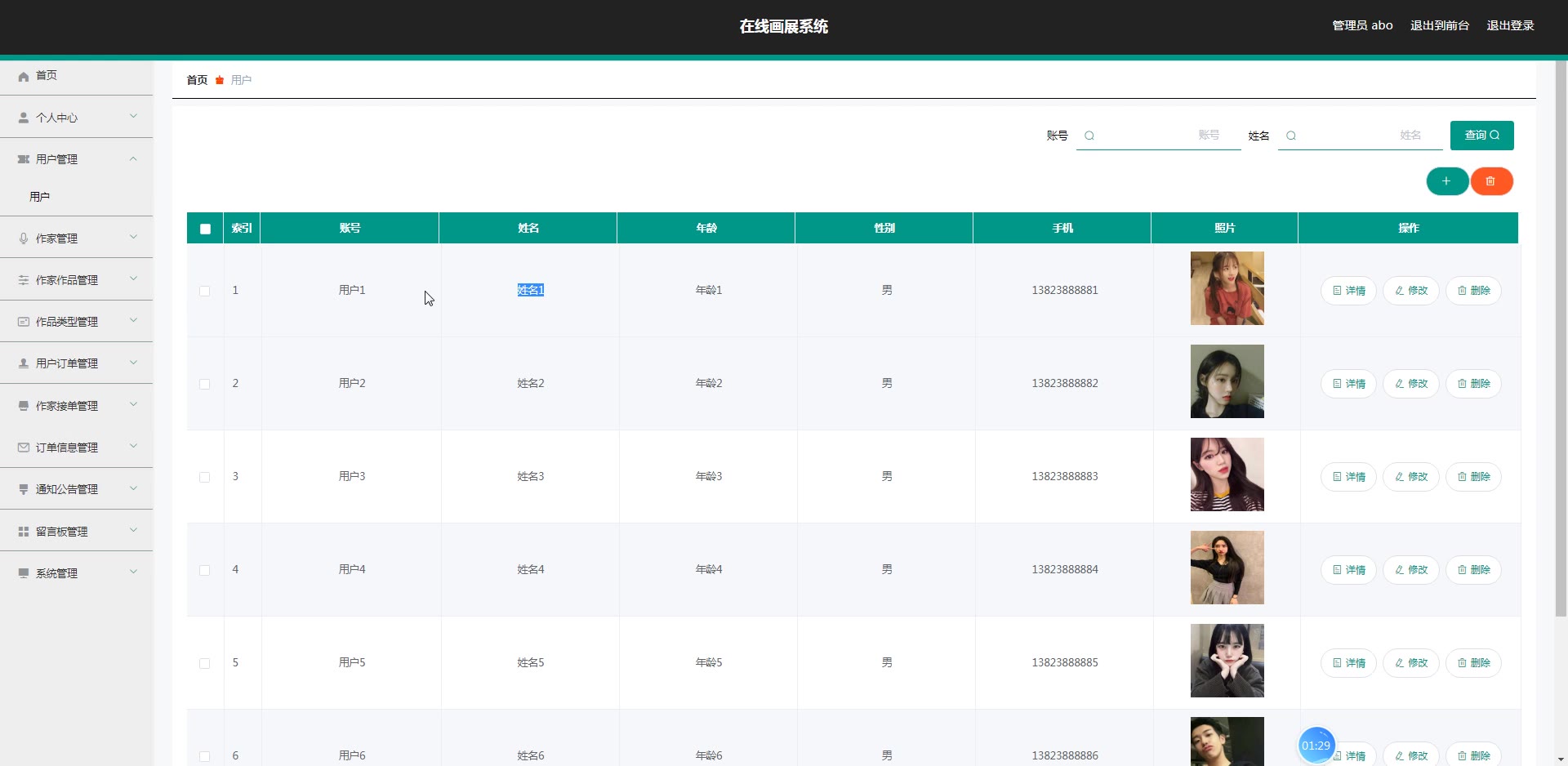This screenshot has height=766, width=1568.
Task: Go to 首页 via breadcrumb
Action: [x=197, y=80]
